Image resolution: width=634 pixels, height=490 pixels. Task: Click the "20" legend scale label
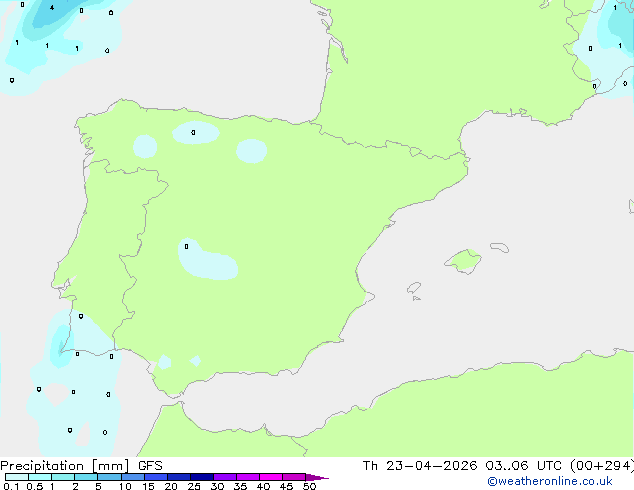pyautogui.click(x=171, y=486)
